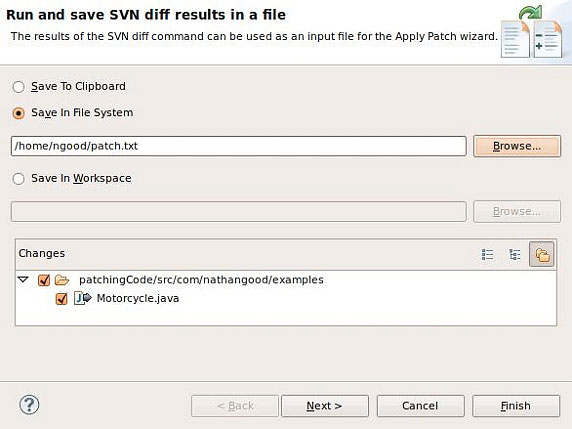
Task: Select the Save In File System radio
Action: (x=19, y=113)
